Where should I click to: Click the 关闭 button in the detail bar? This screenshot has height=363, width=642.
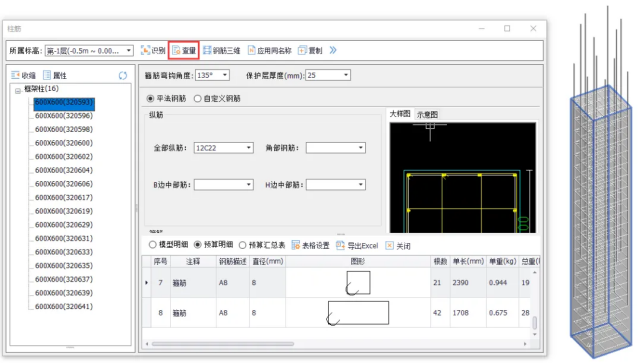[398, 246]
